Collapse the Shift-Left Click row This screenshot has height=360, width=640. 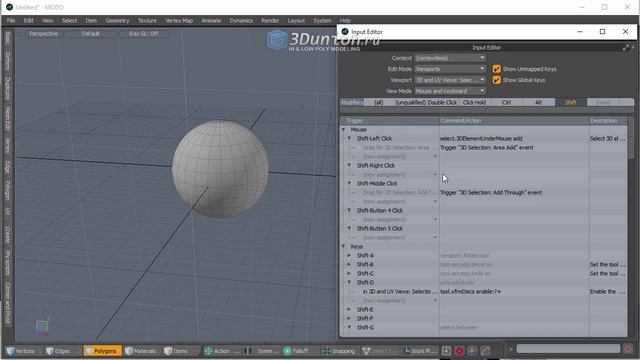349,139
